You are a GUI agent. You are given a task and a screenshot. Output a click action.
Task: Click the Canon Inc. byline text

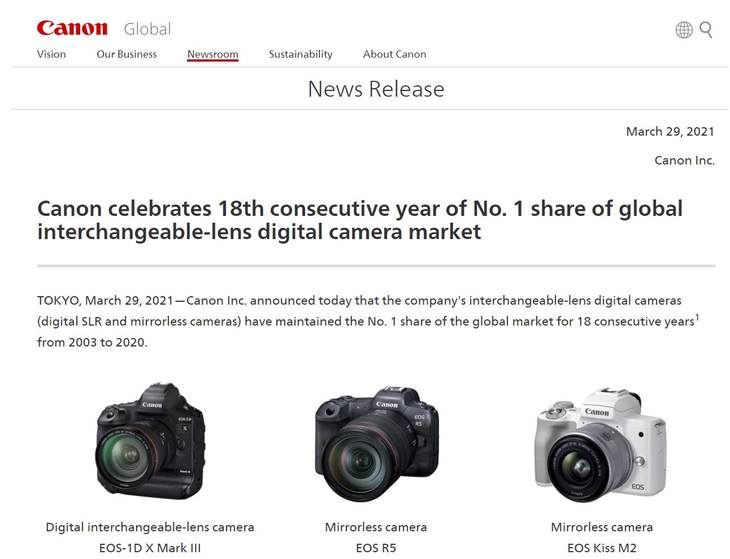pyautogui.click(x=684, y=161)
